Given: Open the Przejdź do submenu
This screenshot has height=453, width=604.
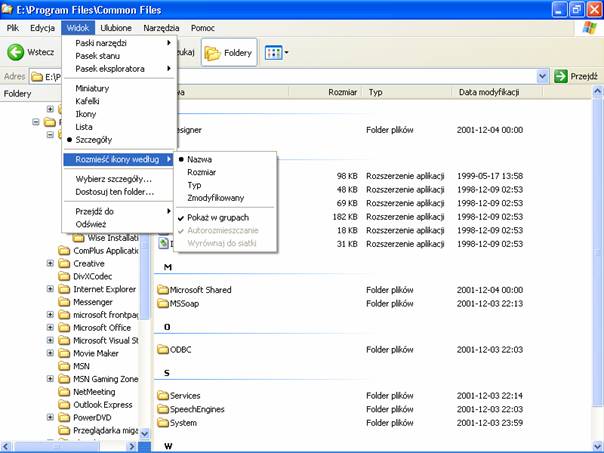Looking at the screenshot, I should (120, 211).
